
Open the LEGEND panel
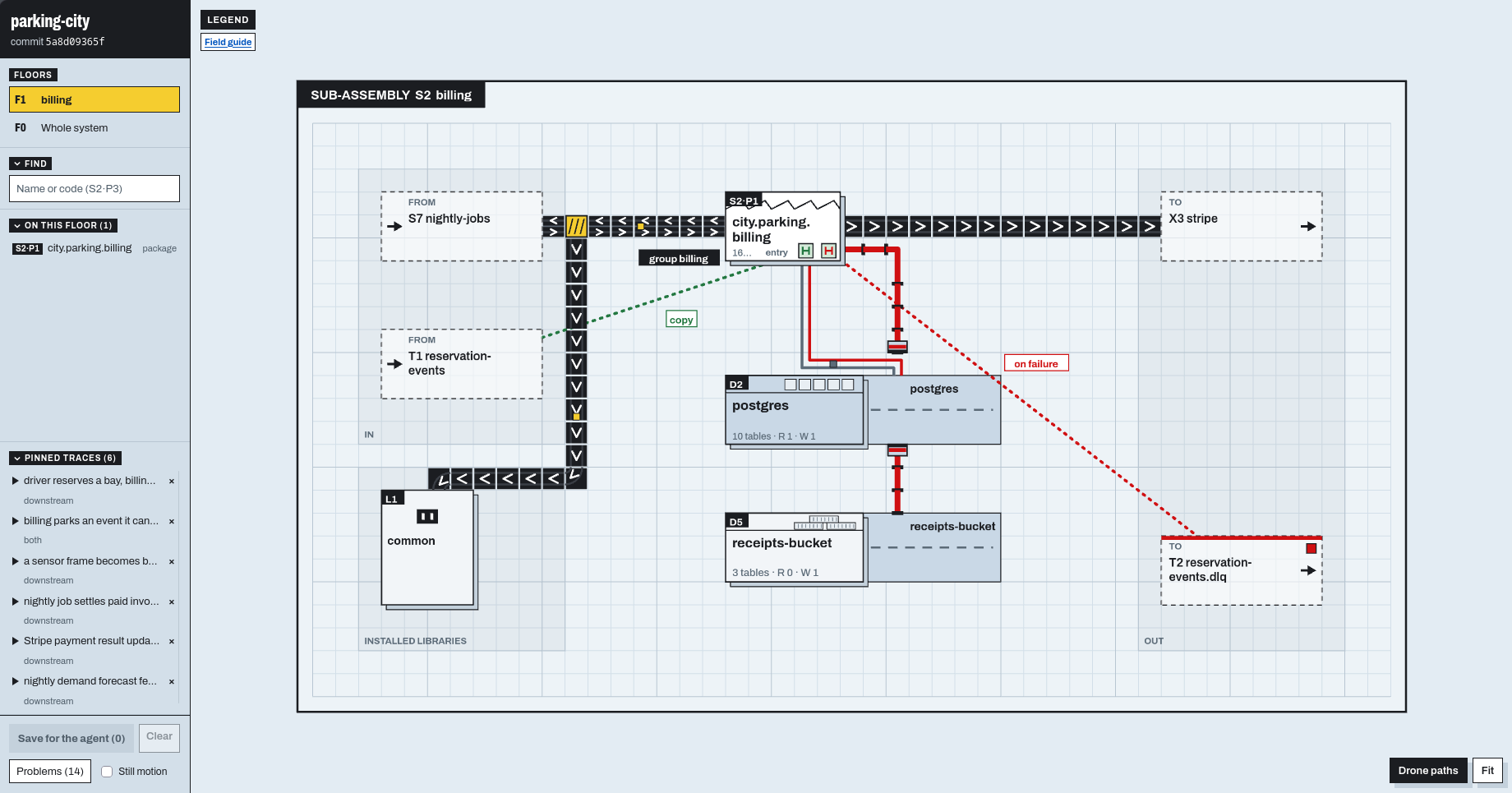(228, 20)
